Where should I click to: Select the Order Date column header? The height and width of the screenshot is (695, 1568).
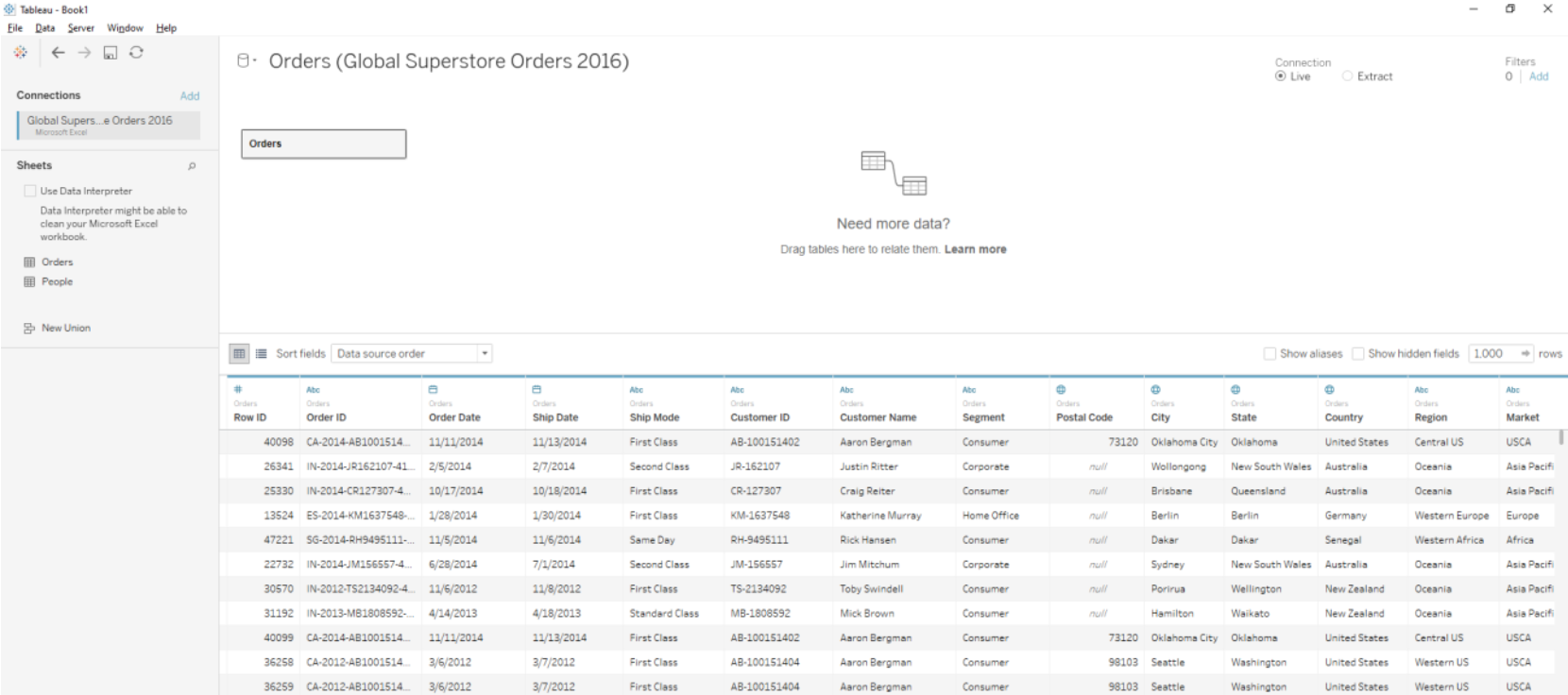[454, 417]
